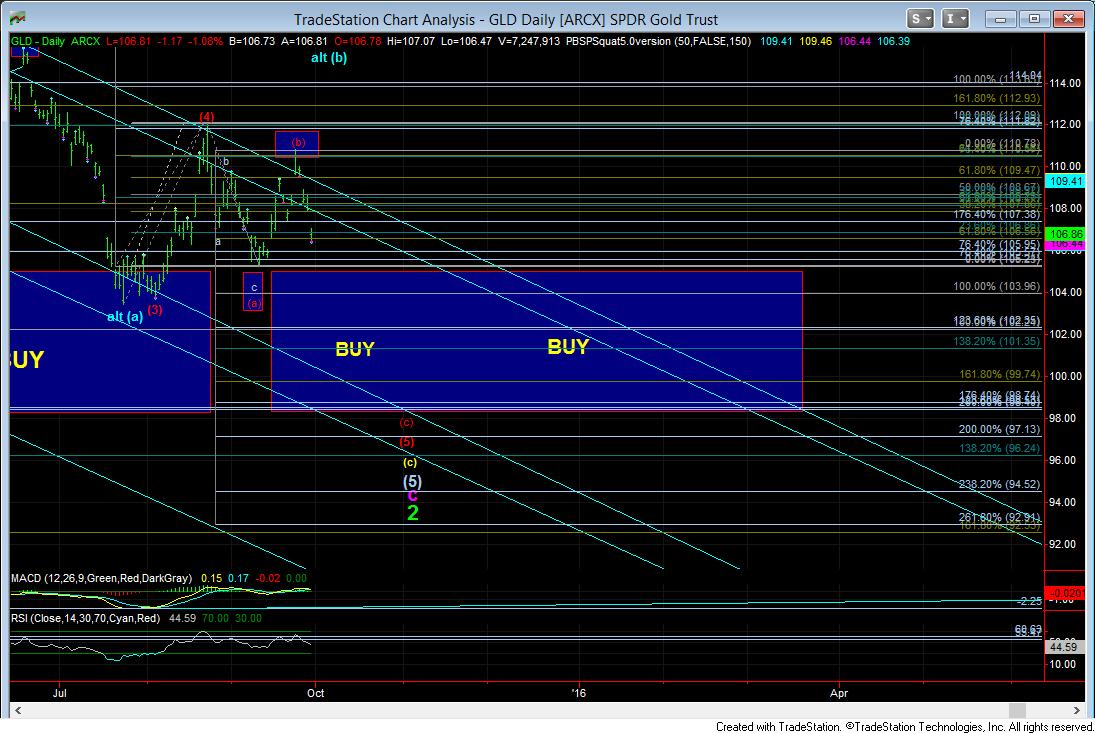The image size is (1095, 733).
Task: Click the cyan 109.41 price-axis tag
Action: pyautogui.click(x=1065, y=182)
